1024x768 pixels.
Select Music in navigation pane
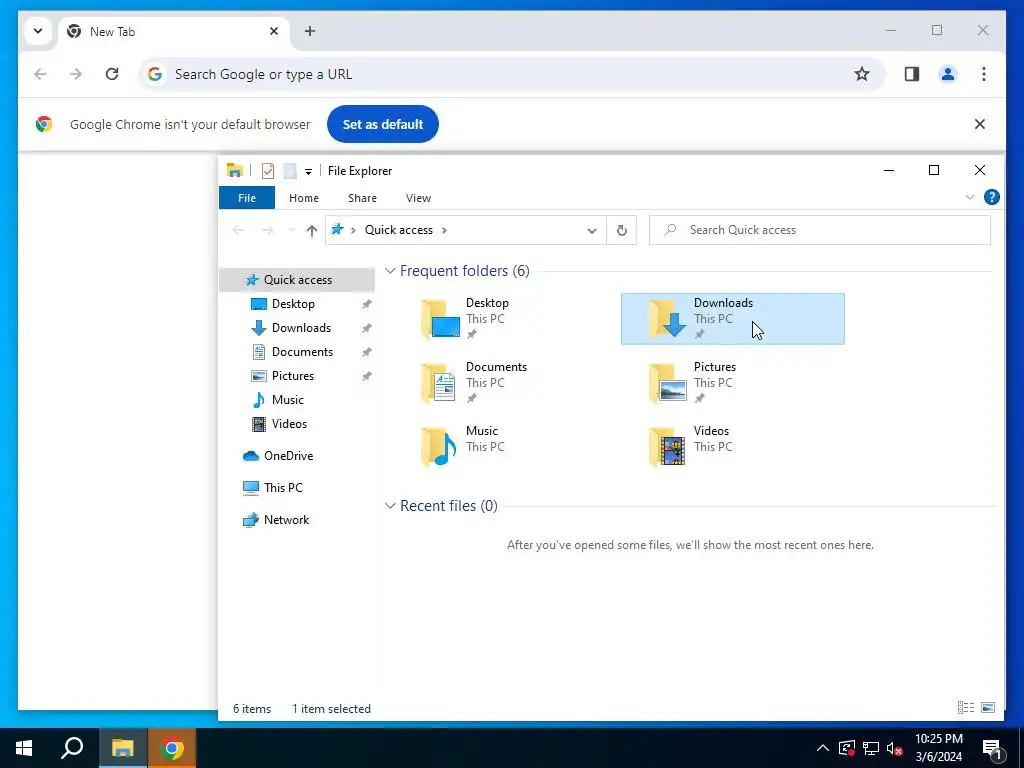pos(287,400)
